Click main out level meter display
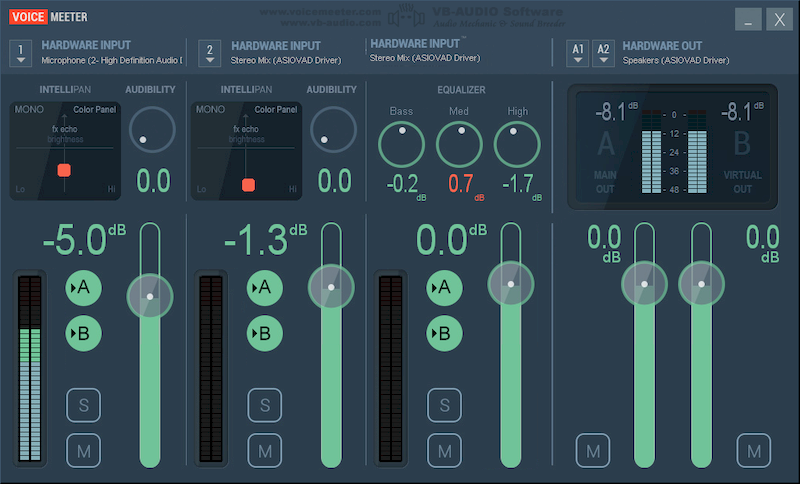Image resolution: width=800 pixels, height=484 pixels. pos(674,151)
